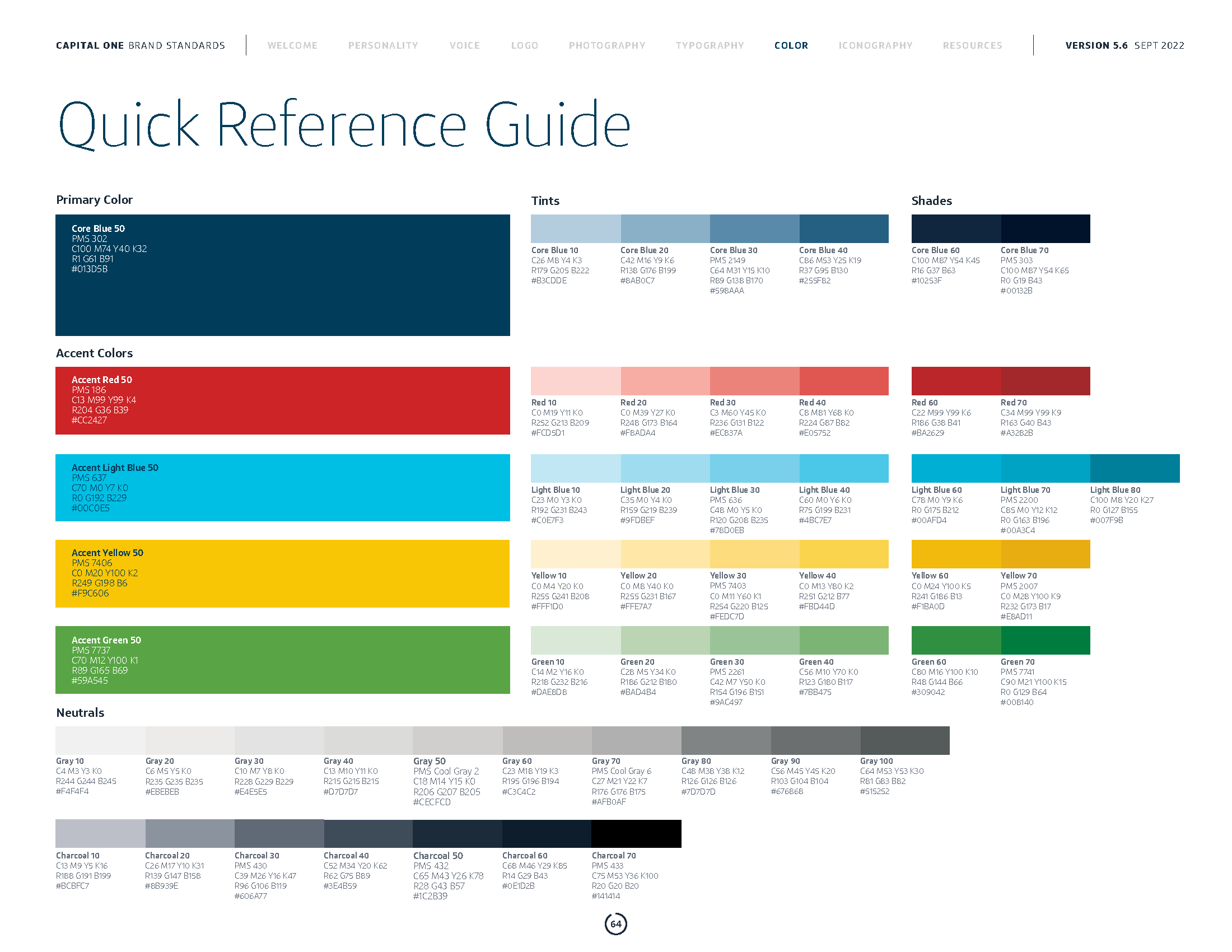Select the Green 70 shade swatch
1232x952 pixels.
1046,640
